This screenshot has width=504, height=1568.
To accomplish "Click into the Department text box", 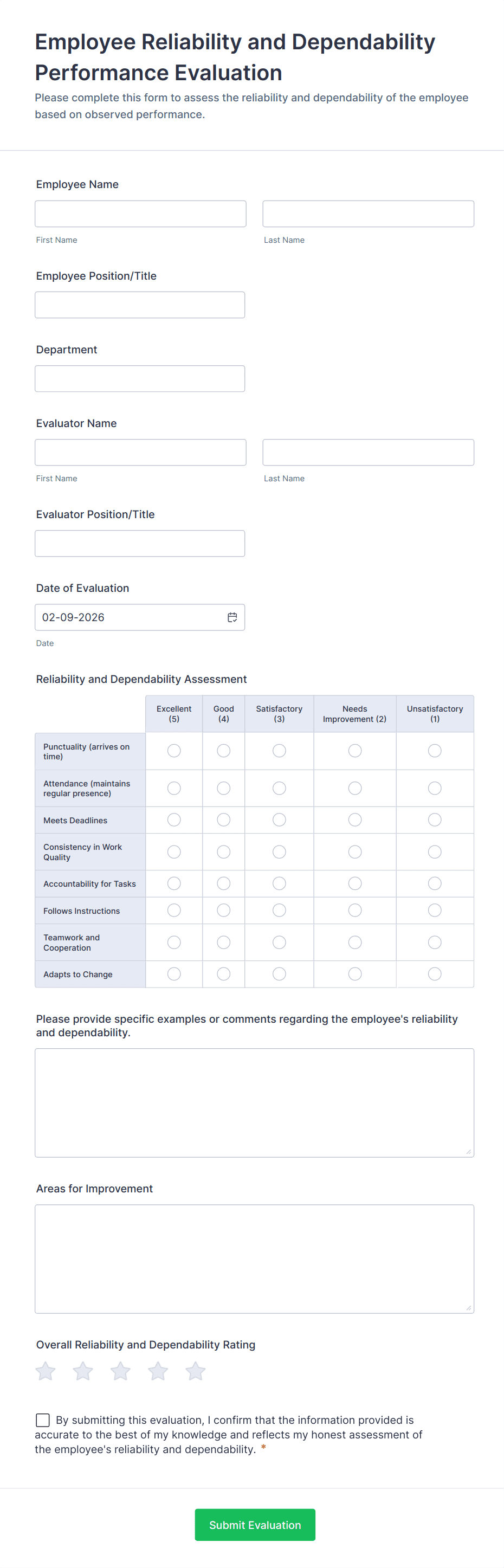I will 140,379.
